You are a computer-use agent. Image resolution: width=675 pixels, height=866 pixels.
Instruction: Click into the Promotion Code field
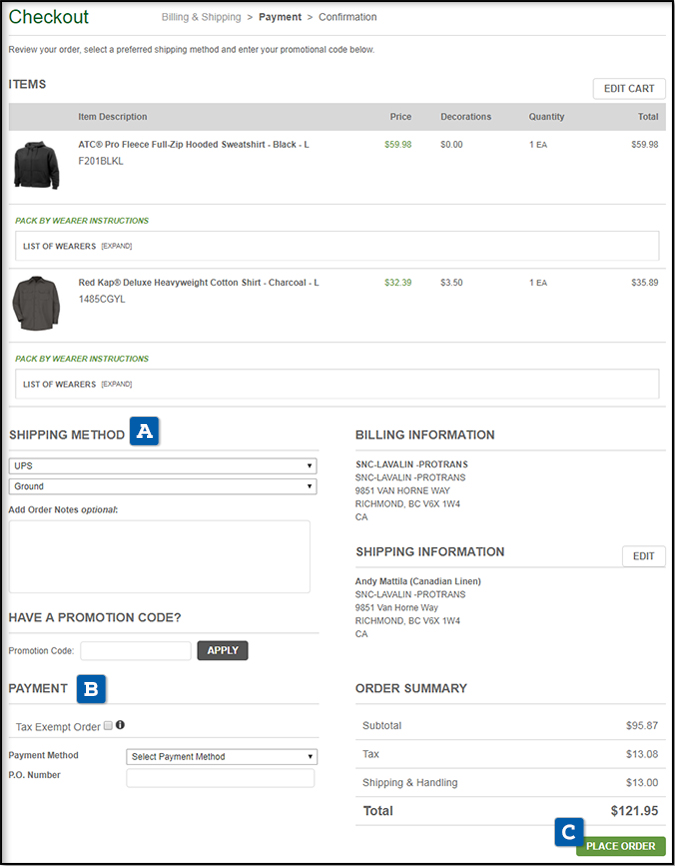pyautogui.click(x=135, y=651)
